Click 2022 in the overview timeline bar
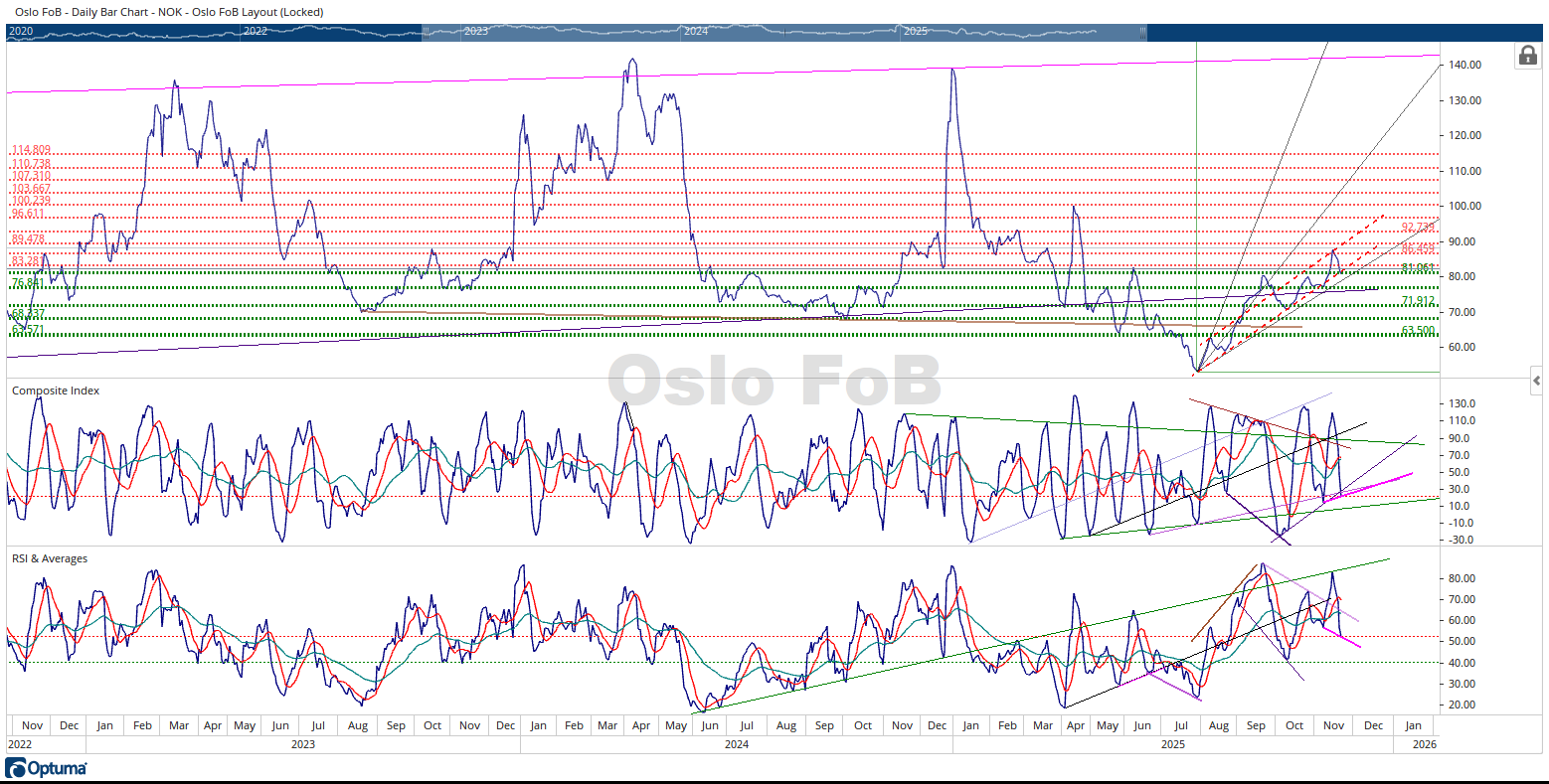The image size is (1549, 784). coord(256,32)
